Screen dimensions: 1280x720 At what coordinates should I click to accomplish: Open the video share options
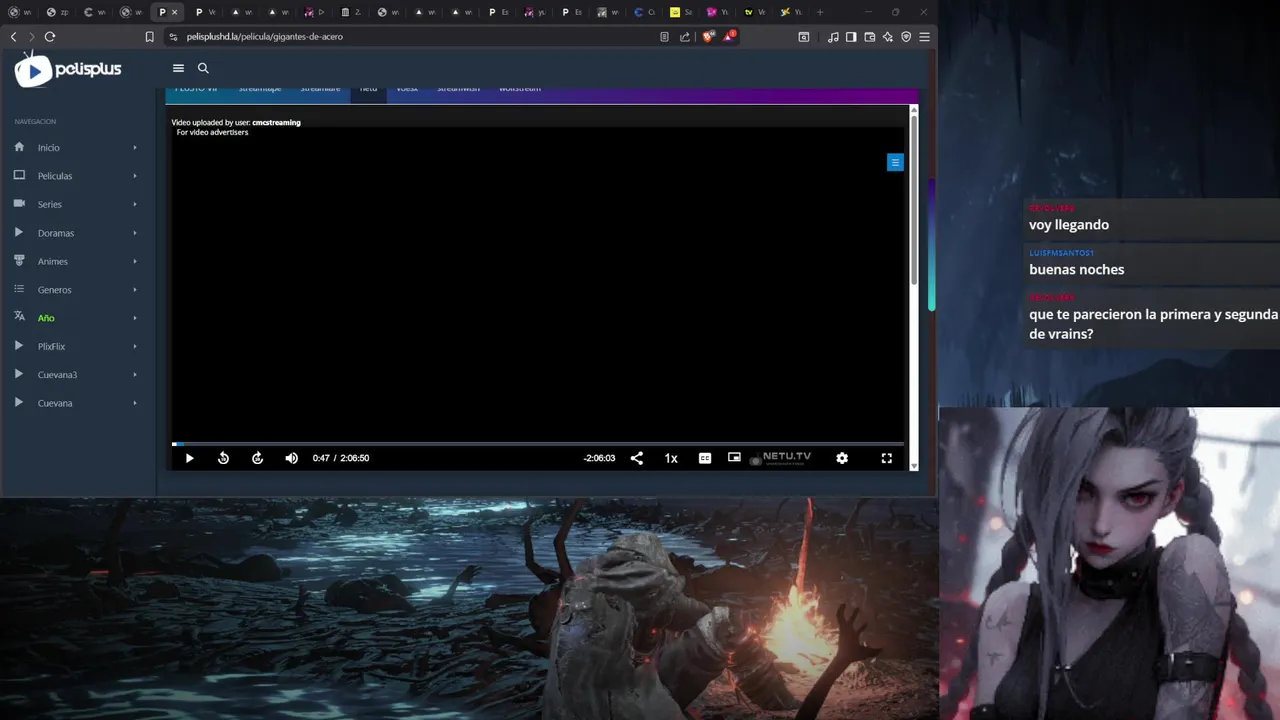tap(637, 458)
